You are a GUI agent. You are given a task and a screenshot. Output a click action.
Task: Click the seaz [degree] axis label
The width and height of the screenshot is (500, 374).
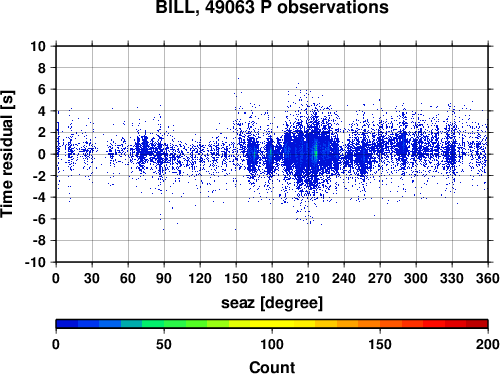tap(272, 303)
